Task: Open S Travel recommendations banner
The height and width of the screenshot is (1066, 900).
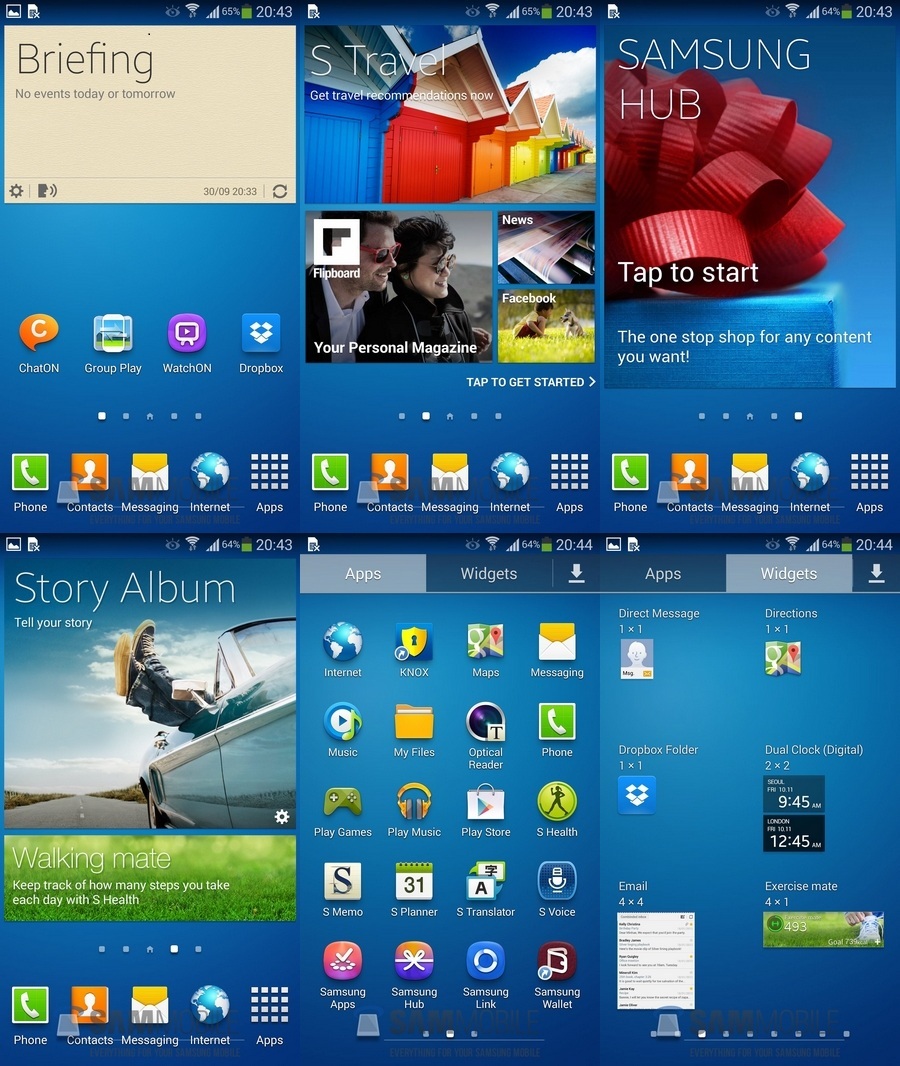Action: coord(450,114)
